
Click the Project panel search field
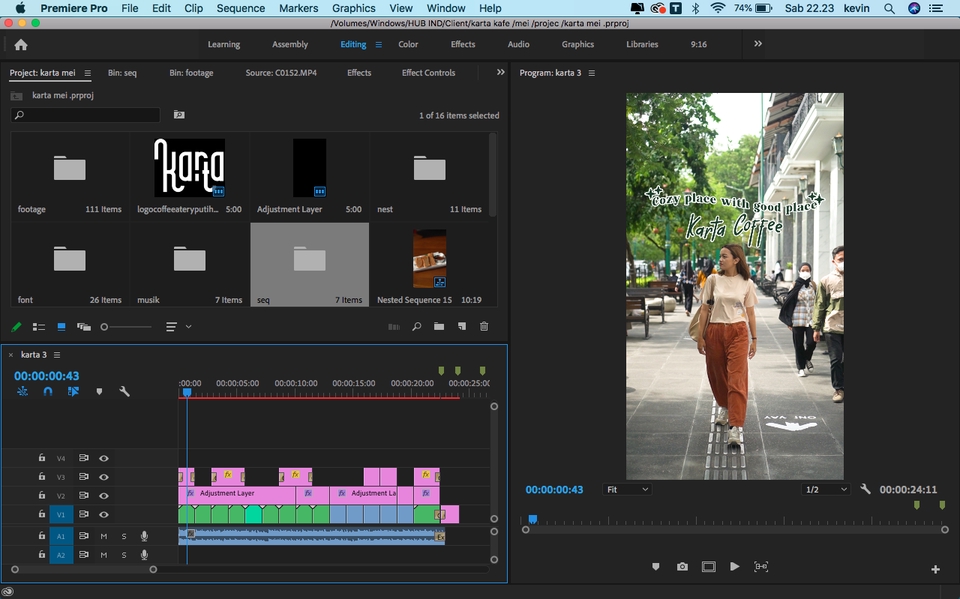(86, 115)
